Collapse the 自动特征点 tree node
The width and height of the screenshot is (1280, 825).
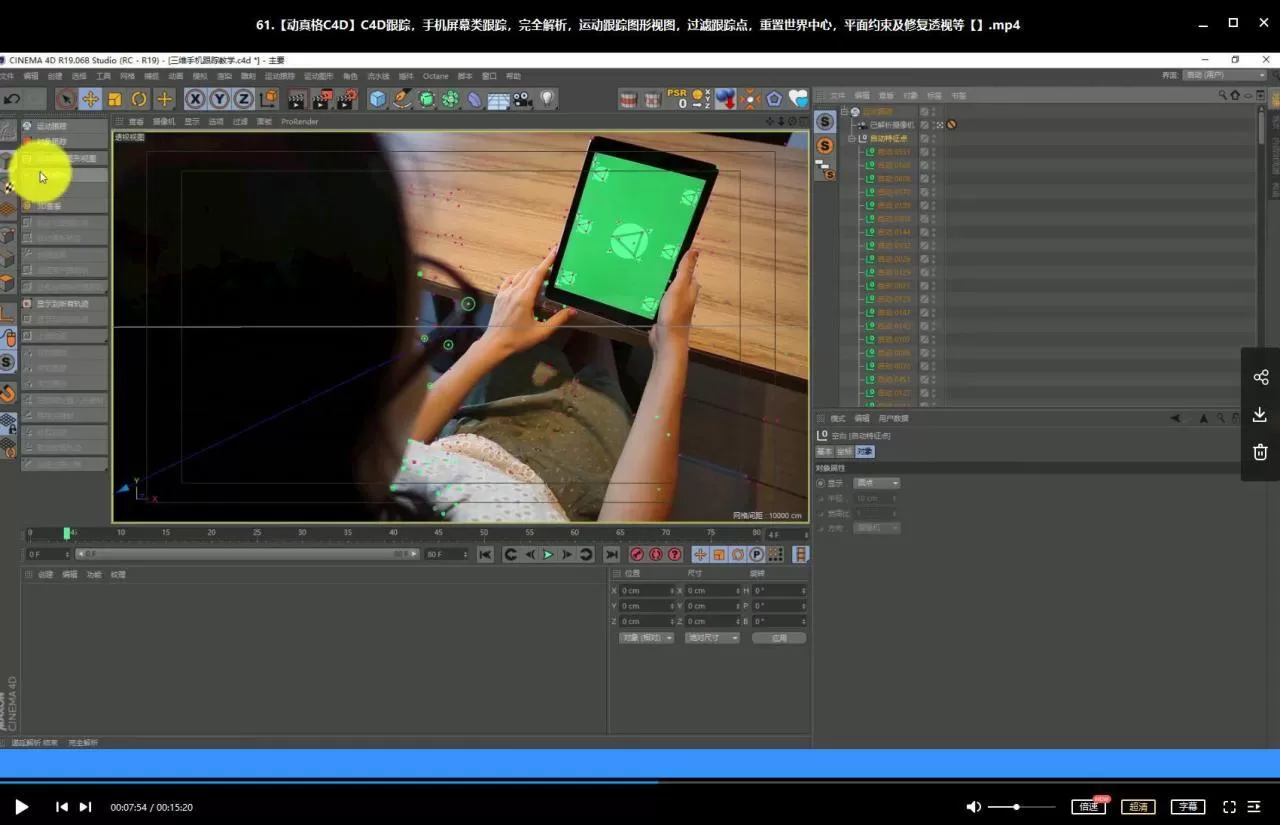pyautogui.click(x=851, y=138)
